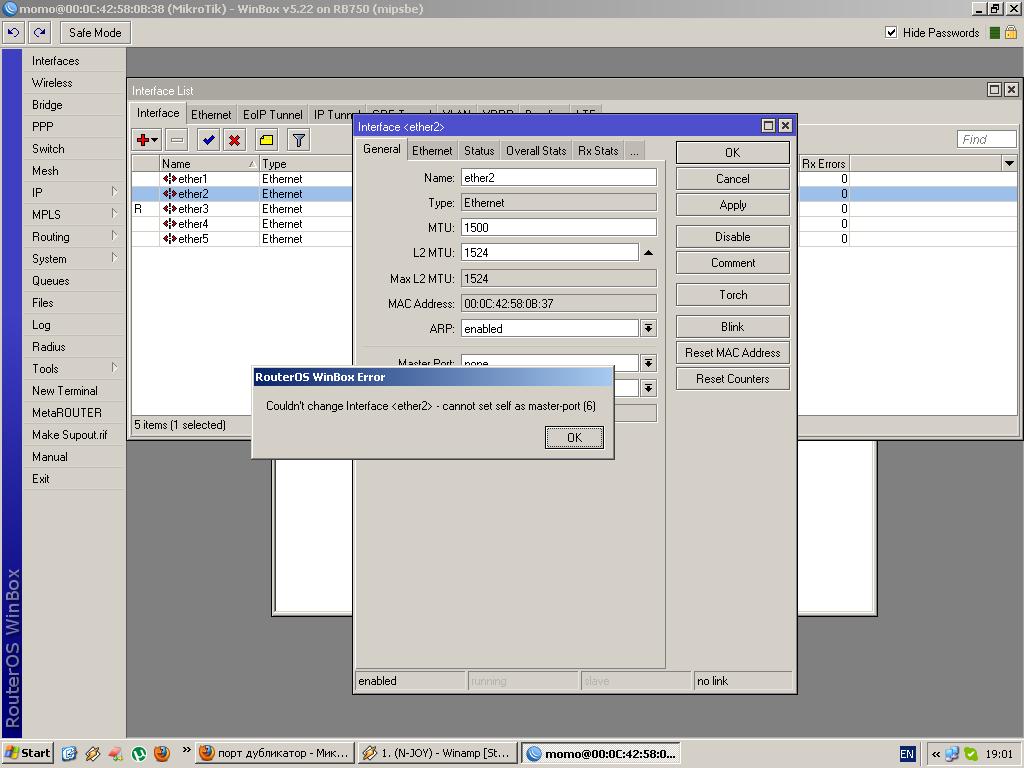Toggle Safe Mode button
The image size is (1024, 768).
click(x=95, y=32)
